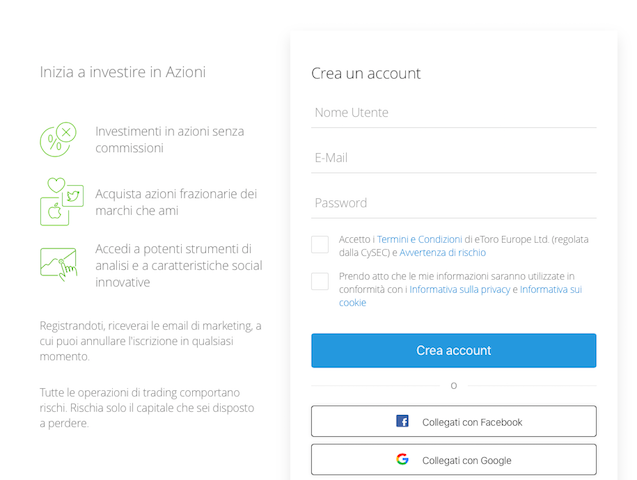Viewport: 637px width, 480px height.
Task: Click the Crea un account heading
Action: tap(366, 74)
